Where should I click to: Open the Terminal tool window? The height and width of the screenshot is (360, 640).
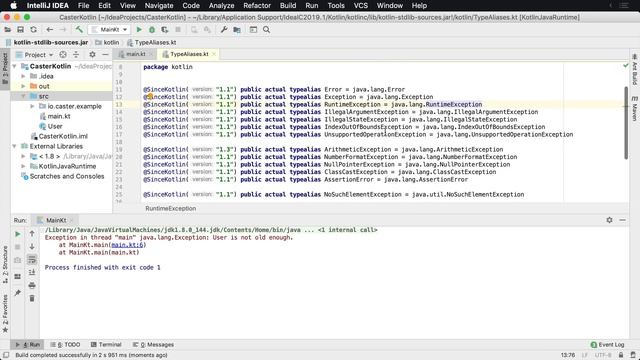(x=106, y=344)
